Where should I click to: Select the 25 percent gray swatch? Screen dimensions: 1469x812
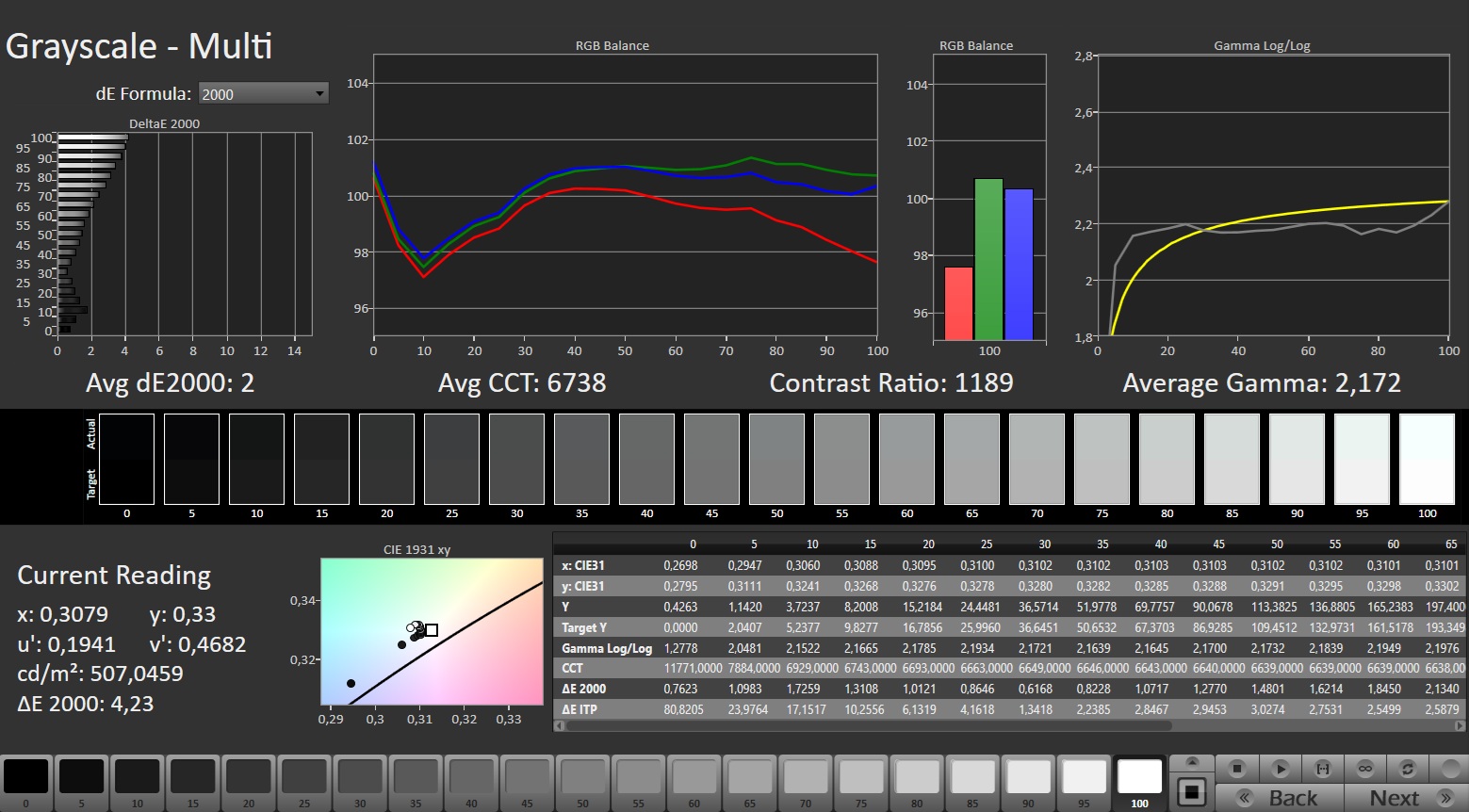pyautogui.click(x=303, y=779)
